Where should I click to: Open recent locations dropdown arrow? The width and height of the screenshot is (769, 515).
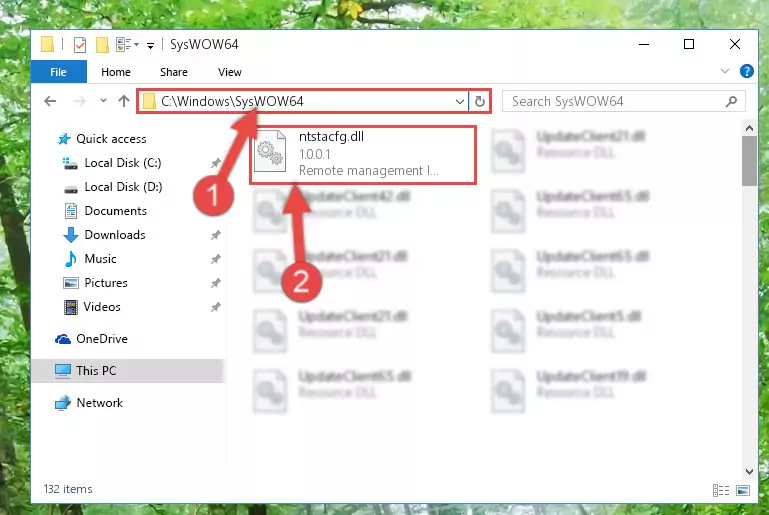pyautogui.click(x=103, y=101)
